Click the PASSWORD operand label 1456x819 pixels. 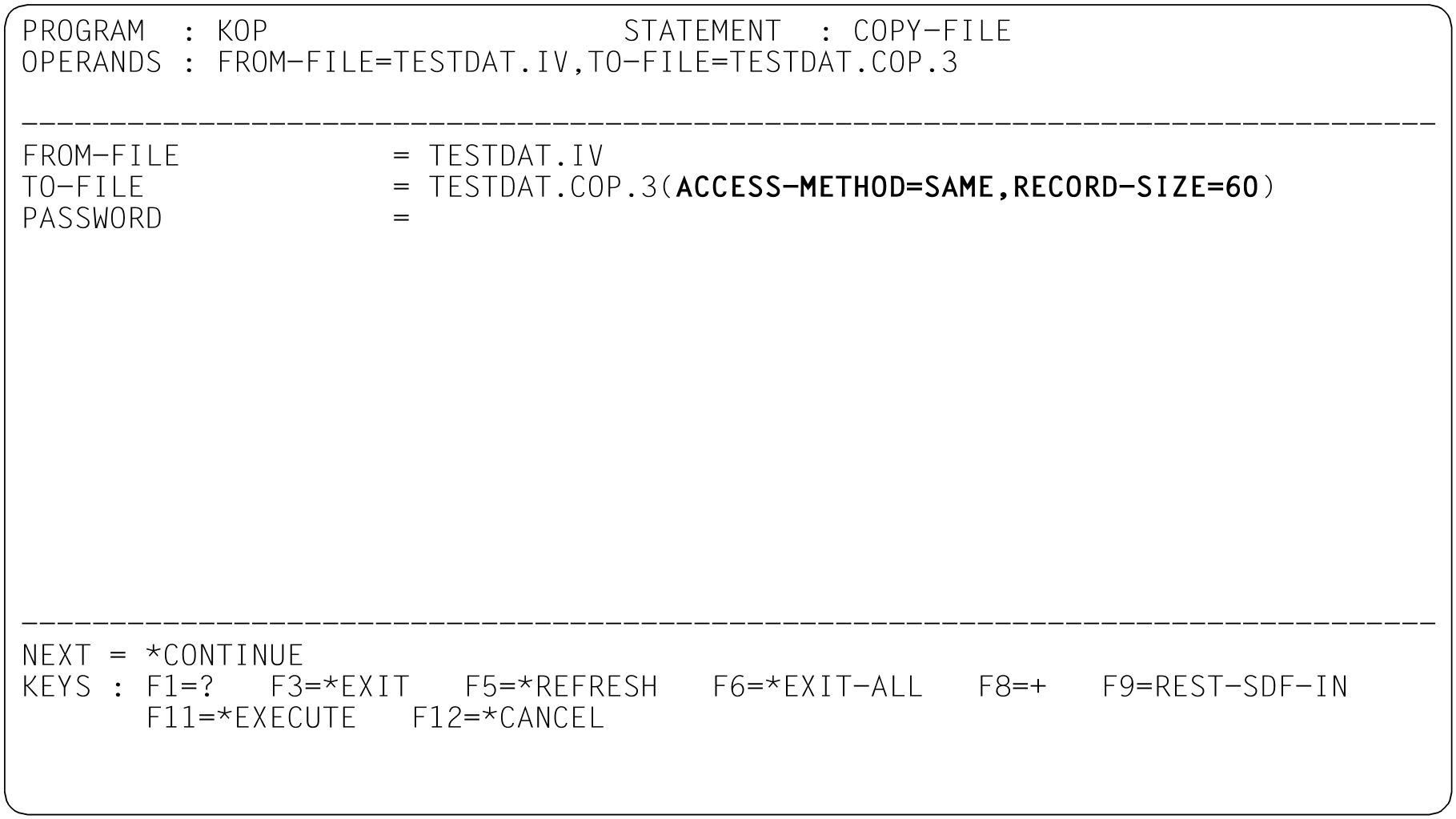point(92,219)
